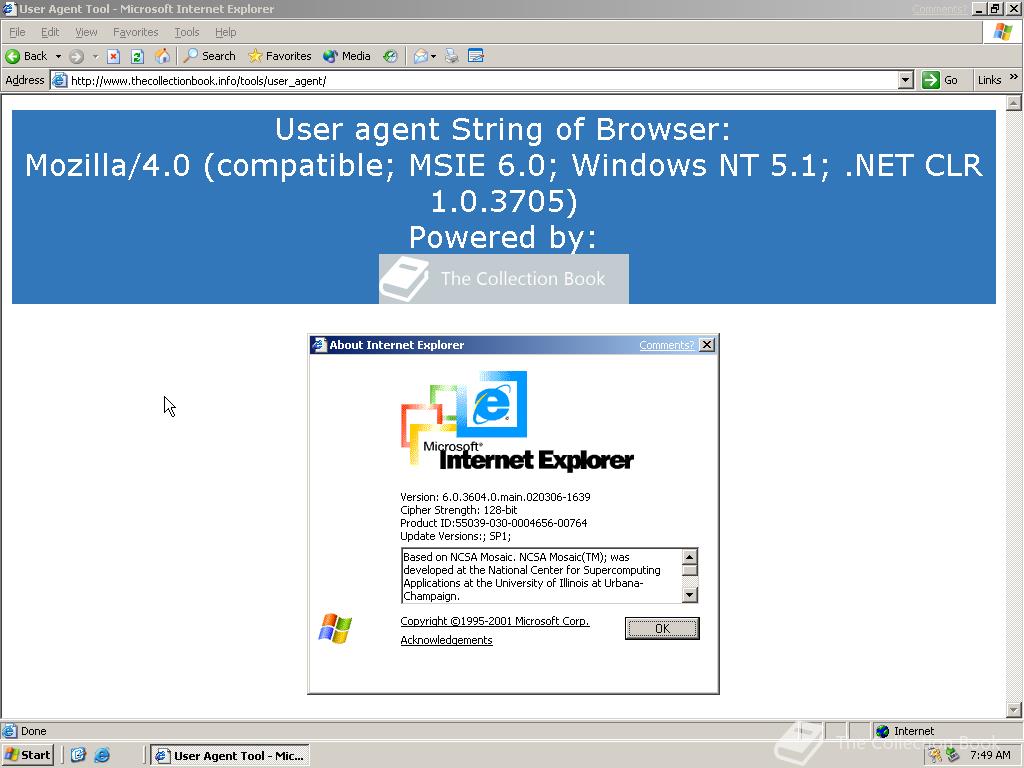Close the About Internet Explorer dialog
This screenshot has height=768, width=1024.
coord(707,345)
